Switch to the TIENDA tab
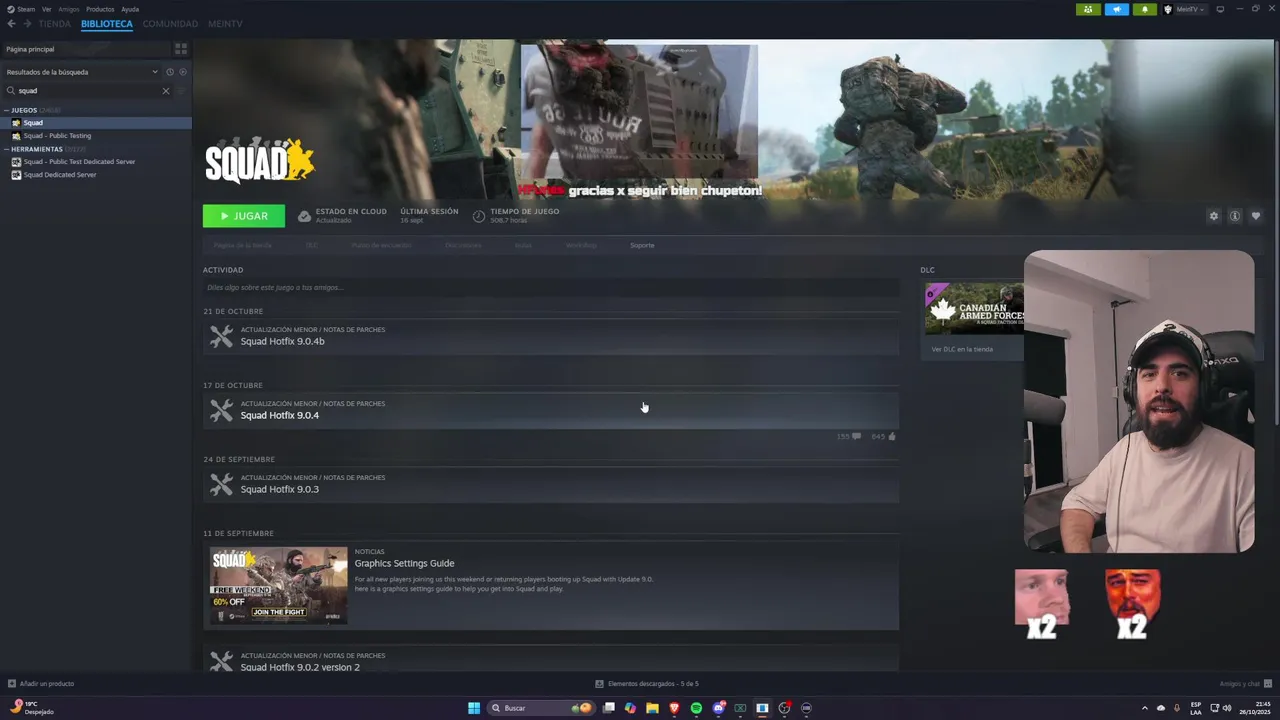This screenshot has height=720, width=1280. (x=55, y=23)
